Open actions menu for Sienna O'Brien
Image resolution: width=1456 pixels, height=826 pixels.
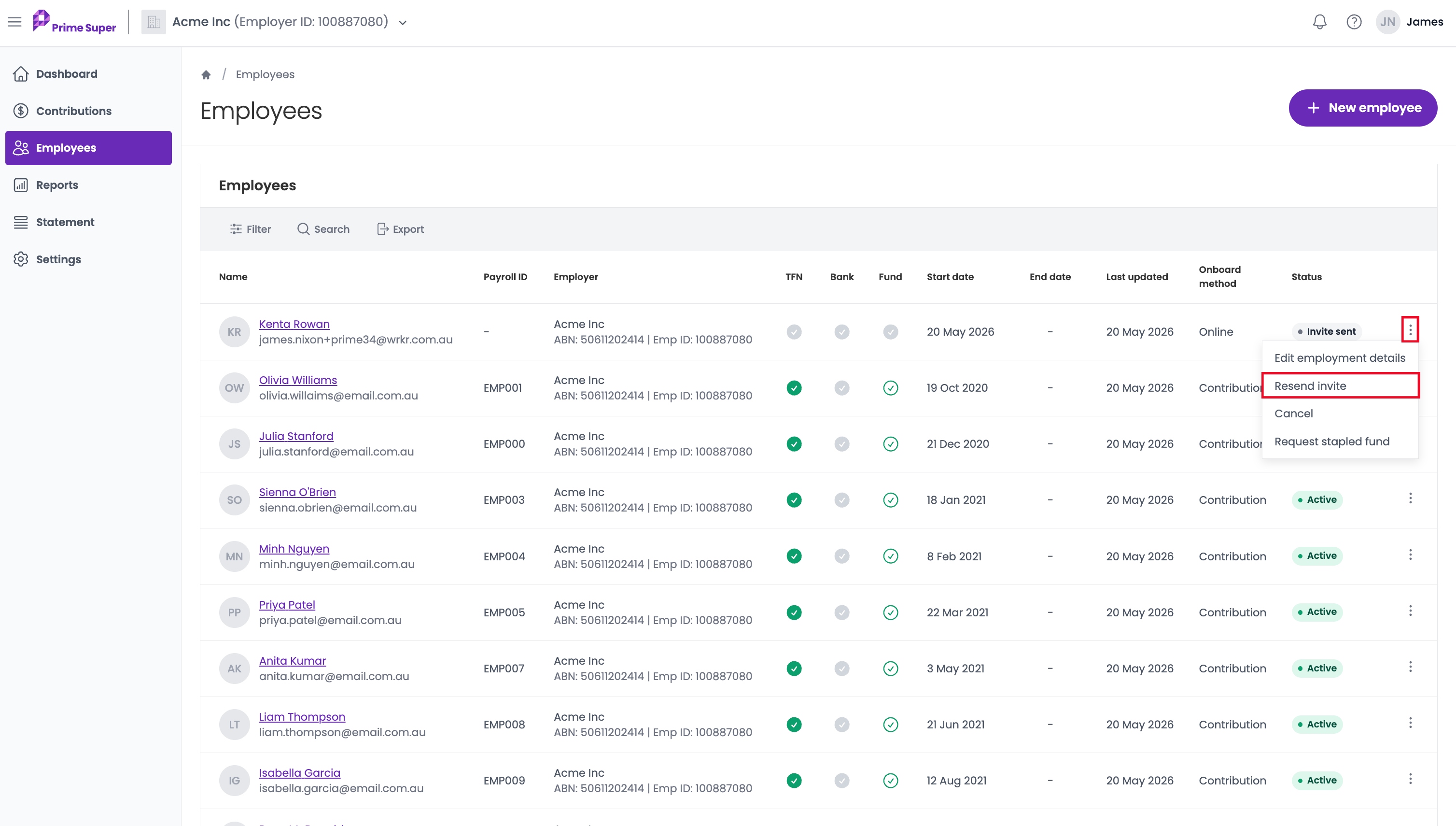pos(1410,498)
